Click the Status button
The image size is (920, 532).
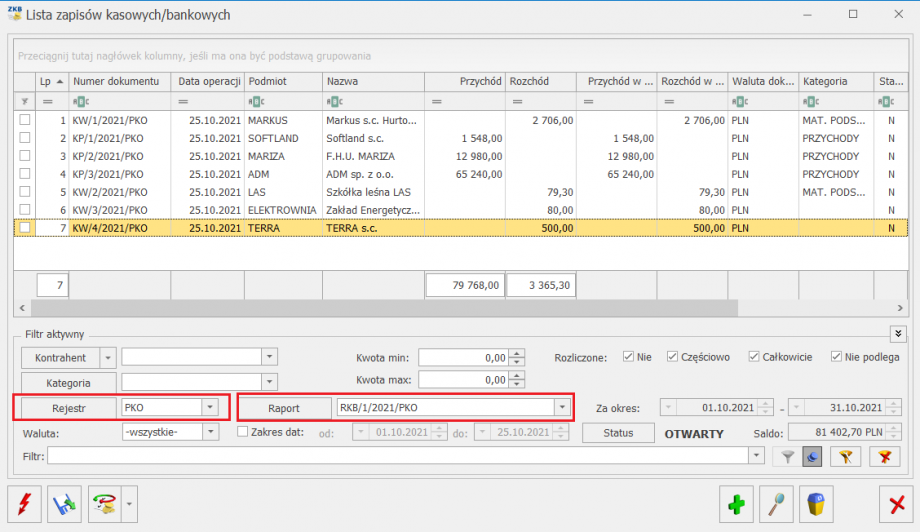tap(618, 433)
